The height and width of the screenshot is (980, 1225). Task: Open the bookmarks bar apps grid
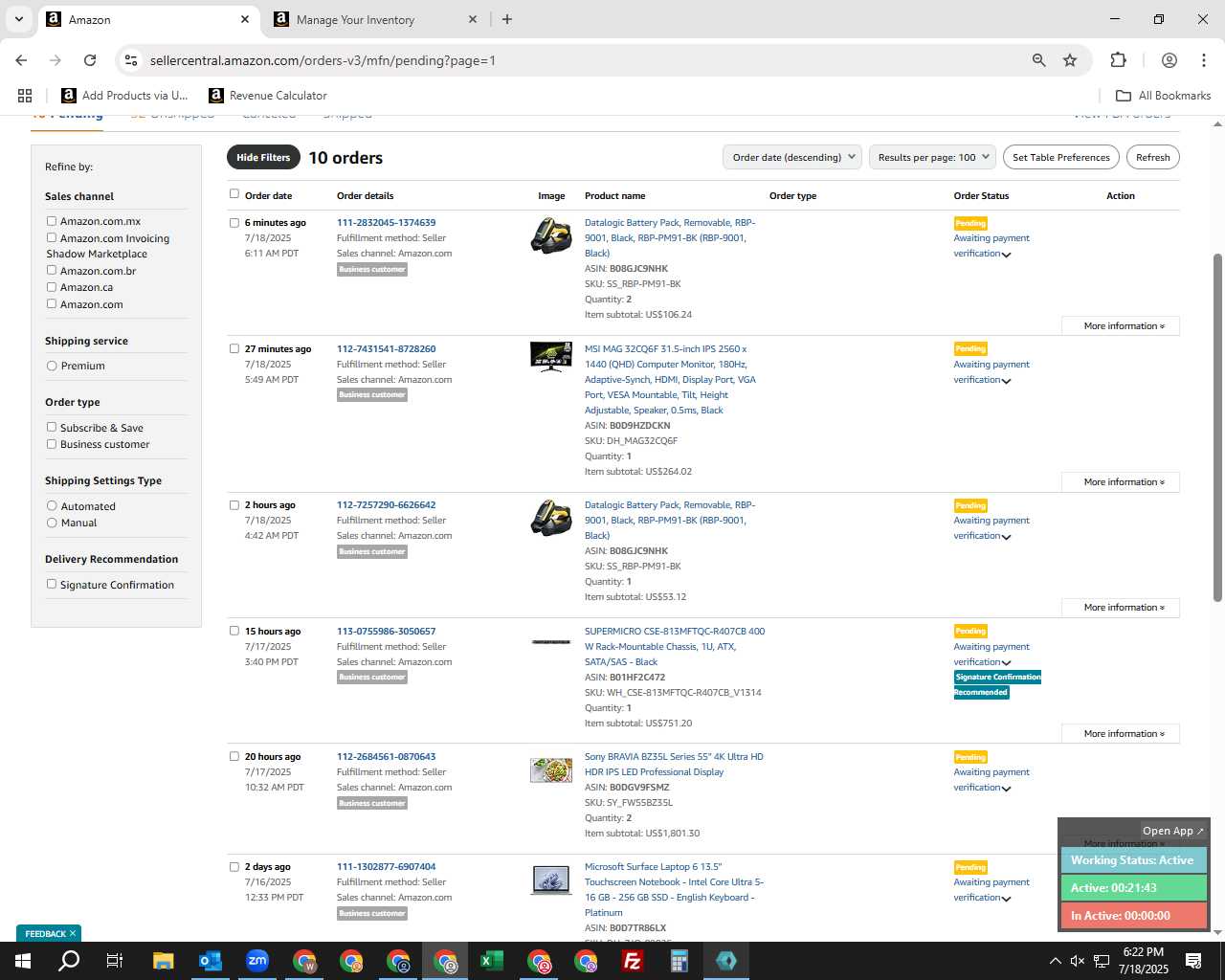(x=25, y=96)
